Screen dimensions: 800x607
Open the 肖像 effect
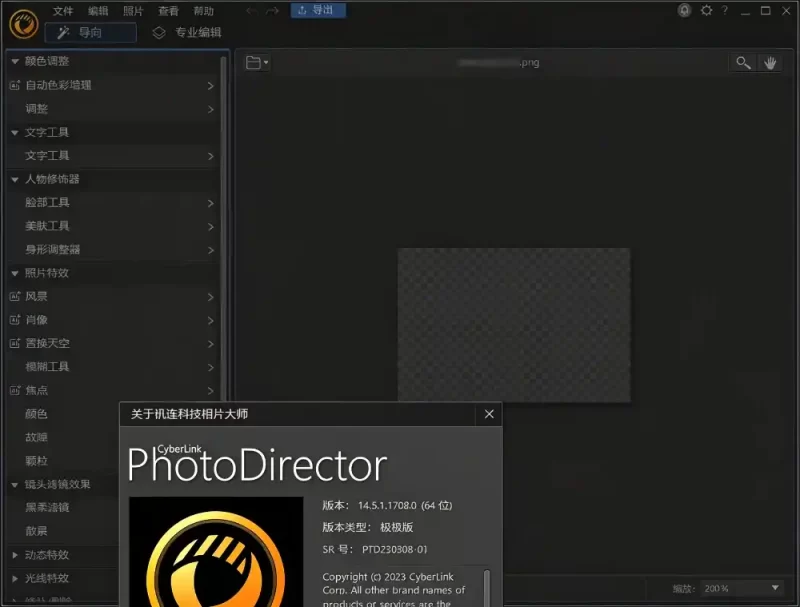click(x=112, y=320)
